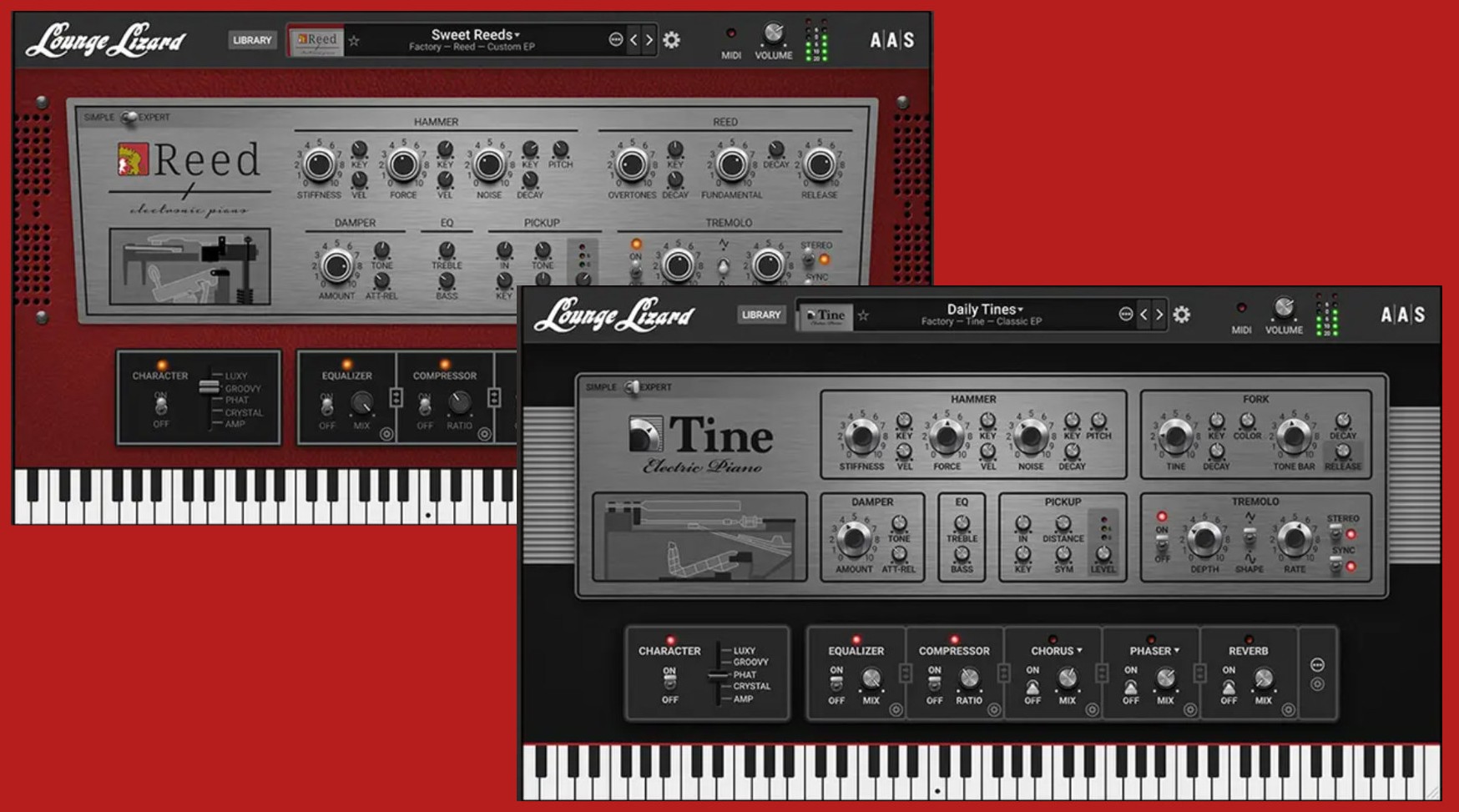Screen dimensions: 1459x812
Task: Open the Sweet Reeds preset dropdown
Action: click(x=475, y=34)
